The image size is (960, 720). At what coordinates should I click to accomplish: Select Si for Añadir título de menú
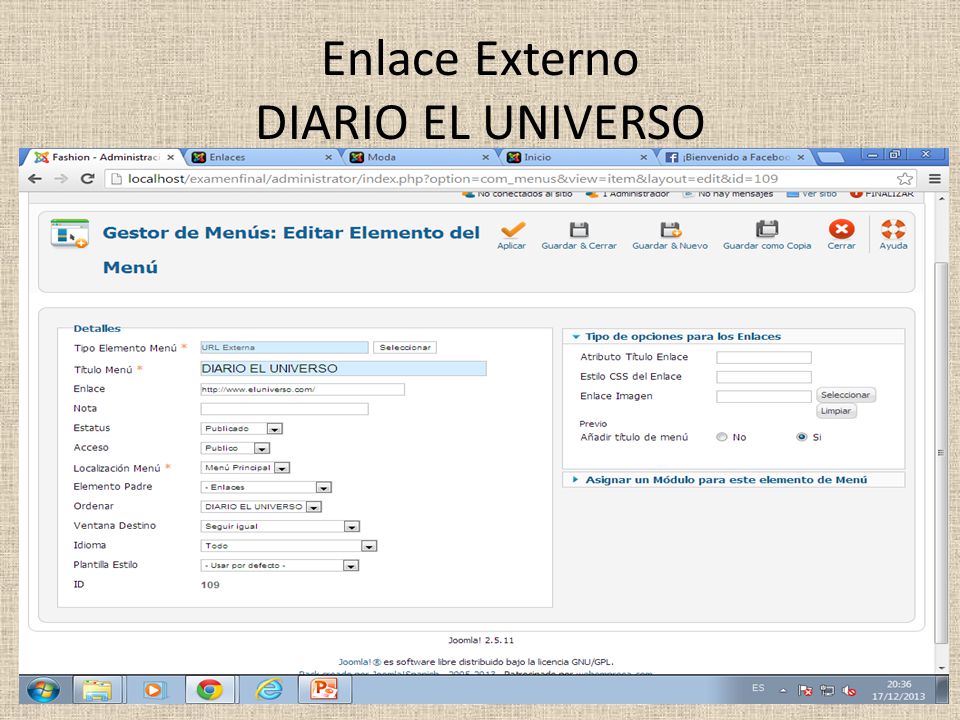[x=801, y=437]
